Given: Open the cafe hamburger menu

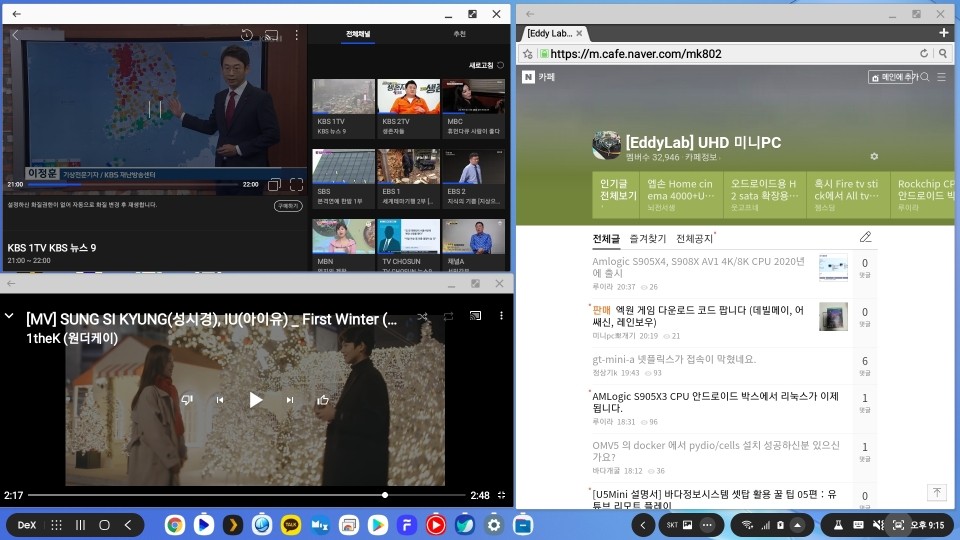Looking at the screenshot, I should point(942,77).
